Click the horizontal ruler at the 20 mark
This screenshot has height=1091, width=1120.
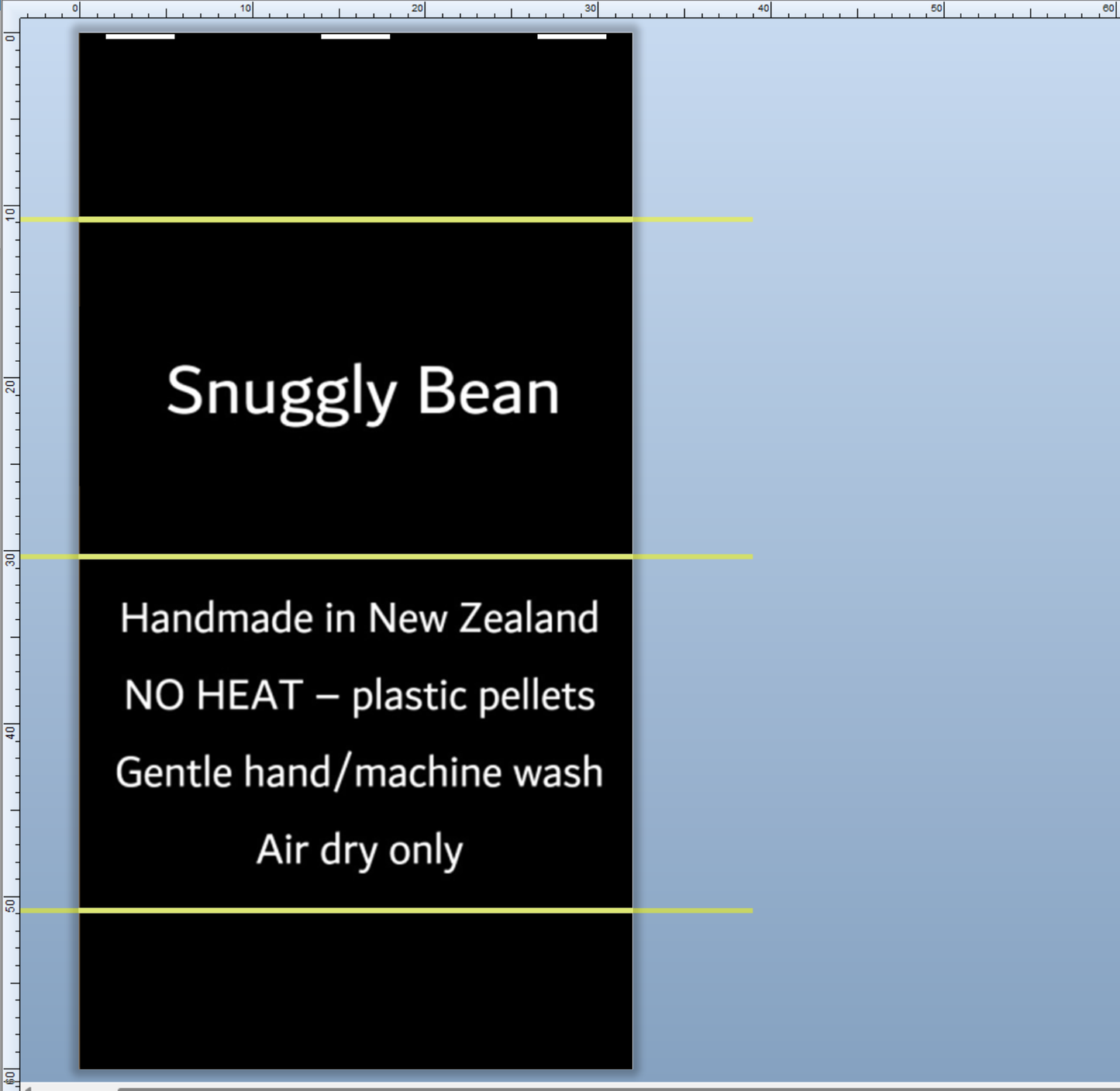coord(424,9)
